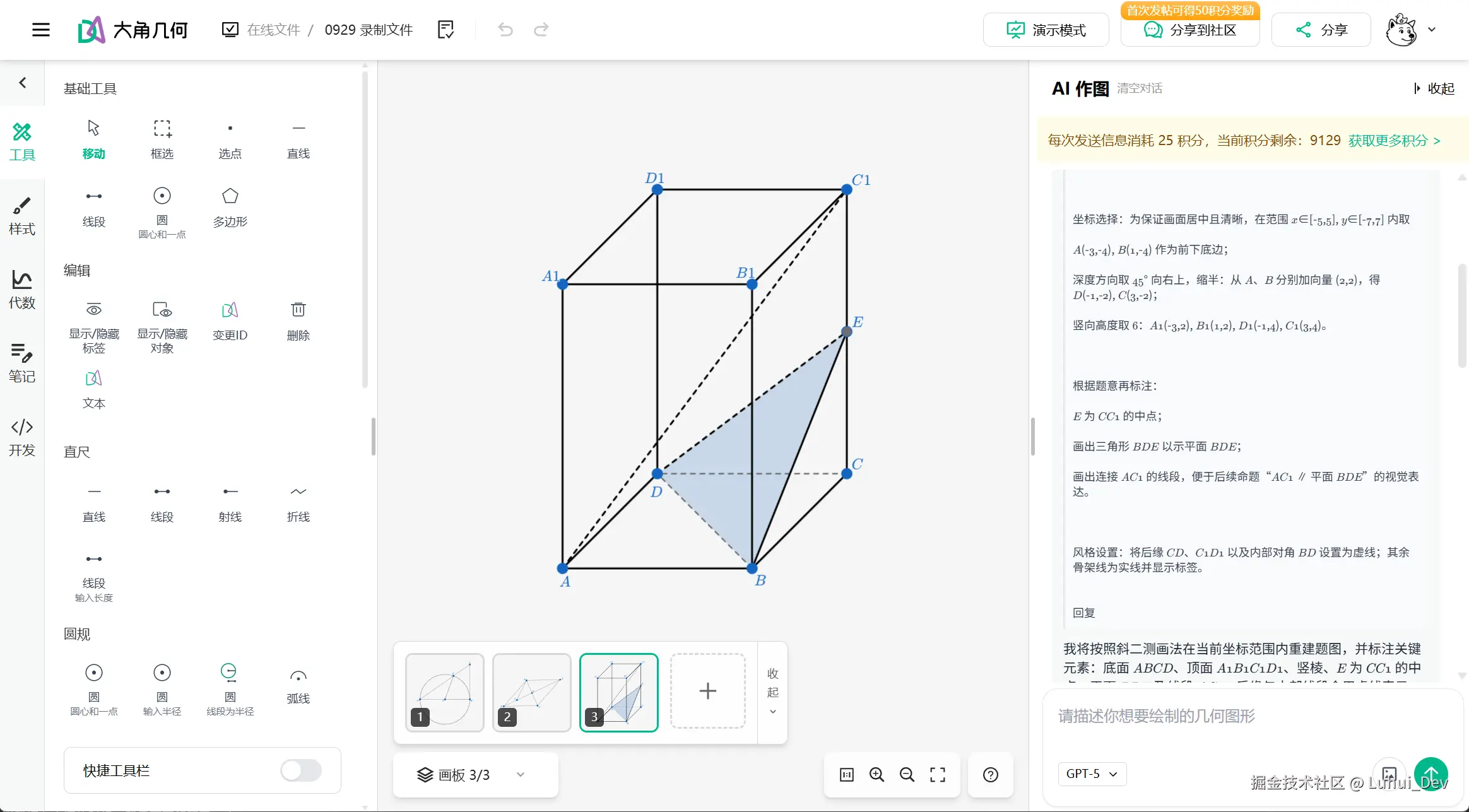The height and width of the screenshot is (812, 1469).
Task: Open the user avatar dropdown arrow
Action: pos(1432,30)
